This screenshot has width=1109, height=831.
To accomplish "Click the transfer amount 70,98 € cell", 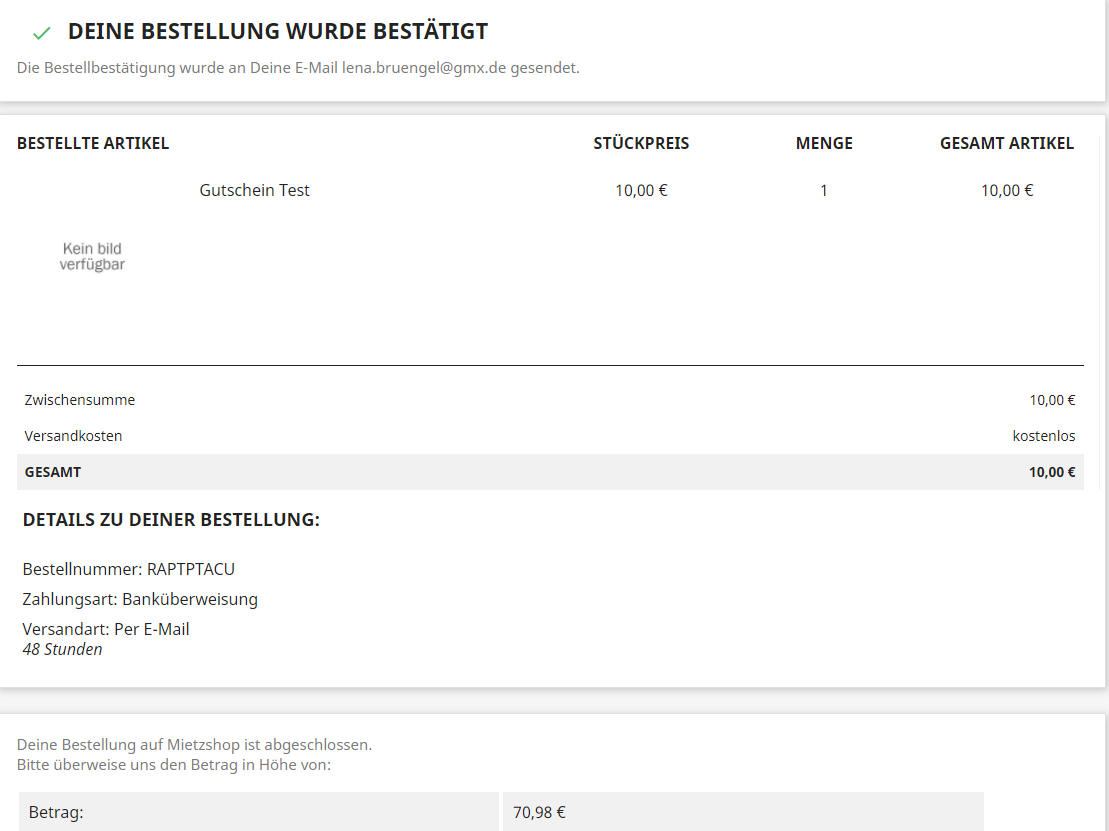I will pyautogui.click(x=743, y=812).
